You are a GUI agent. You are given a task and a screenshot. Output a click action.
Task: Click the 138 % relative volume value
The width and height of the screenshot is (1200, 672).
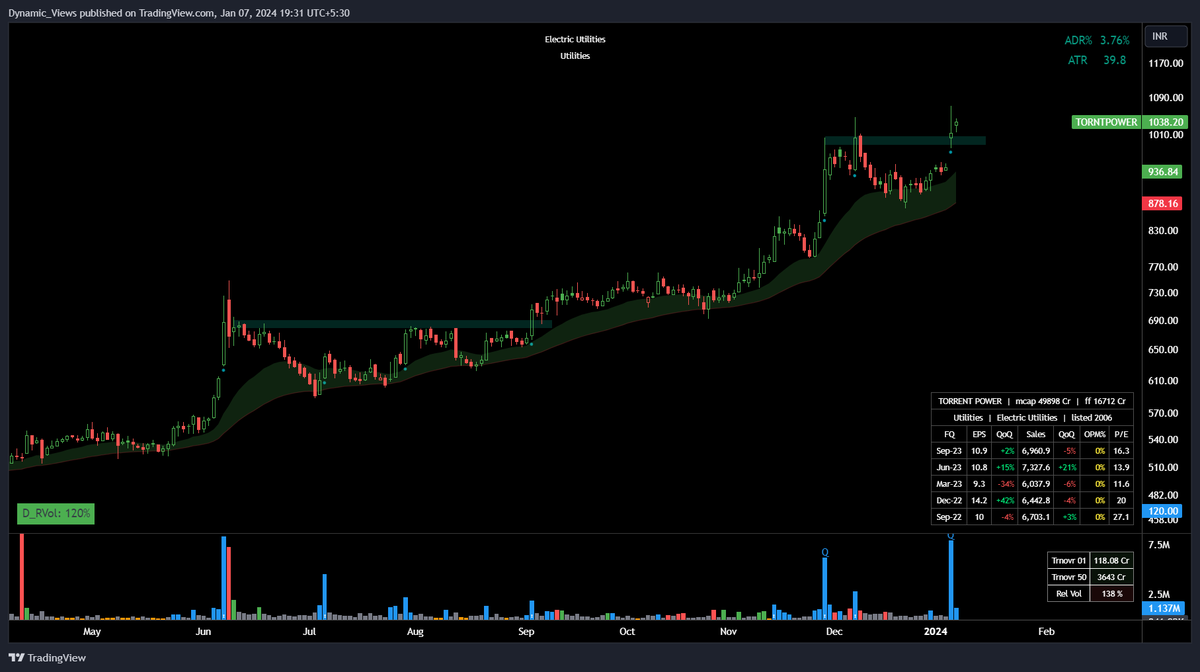click(1112, 594)
